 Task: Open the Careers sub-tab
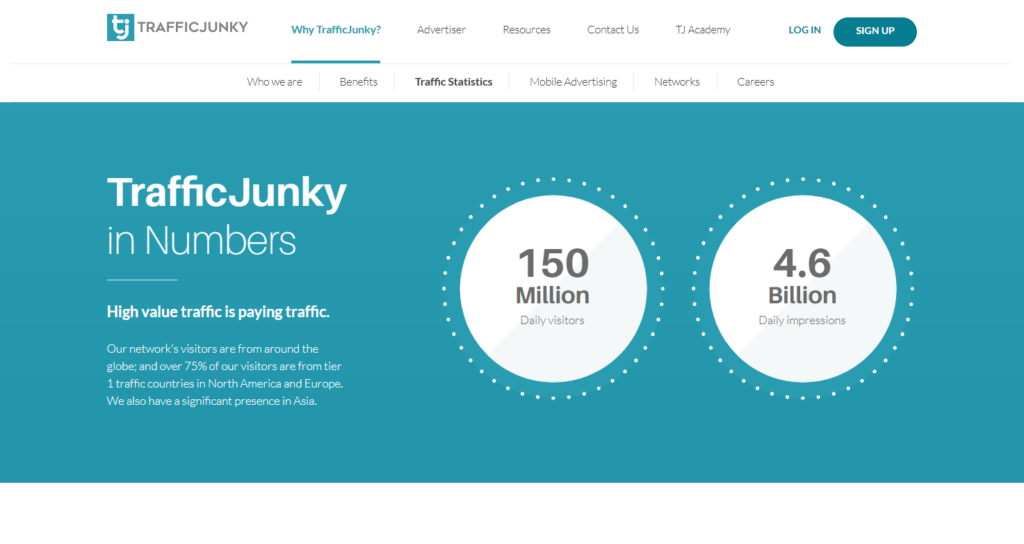[x=756, y=82]
